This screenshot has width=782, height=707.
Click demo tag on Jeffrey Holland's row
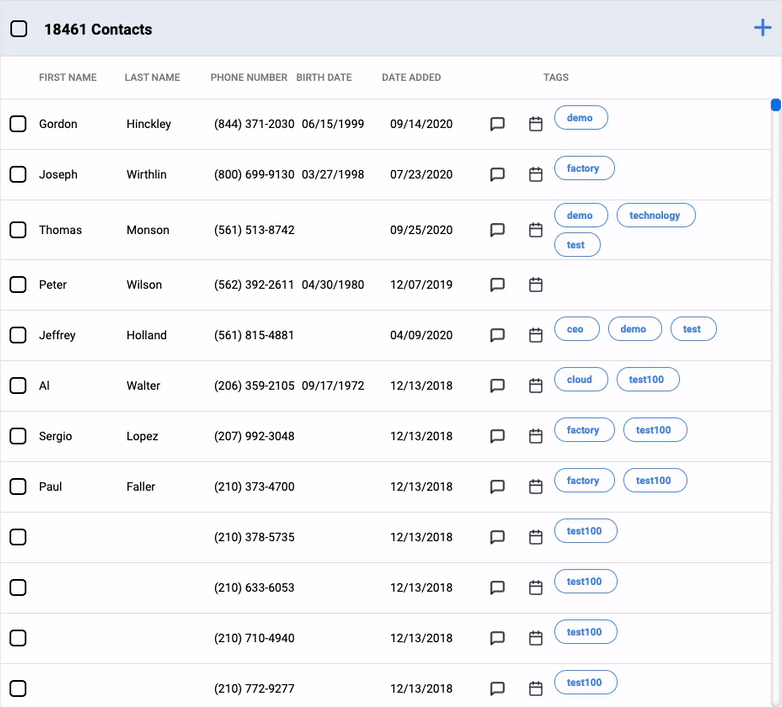634,329
